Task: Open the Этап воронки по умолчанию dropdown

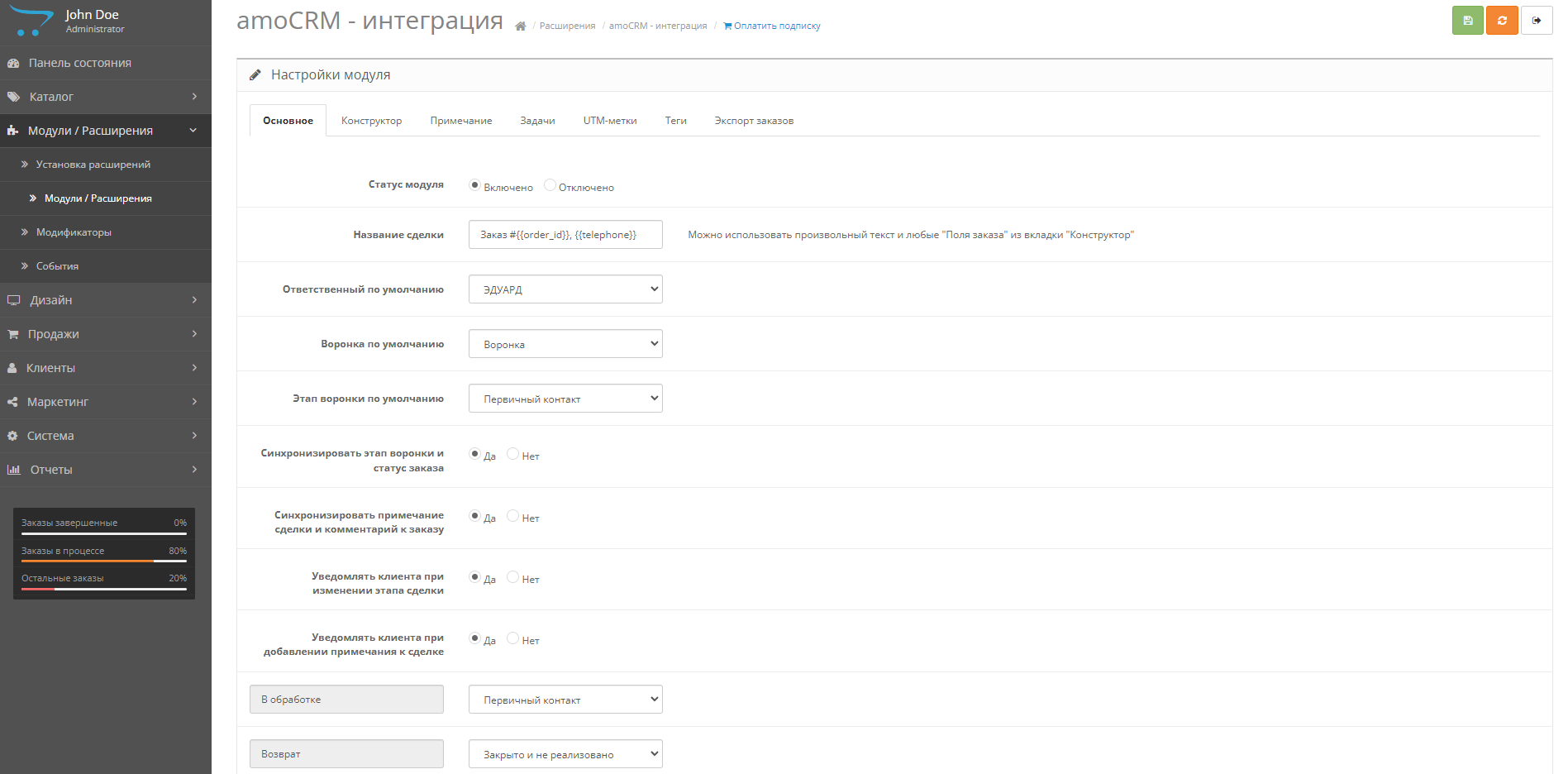Action: [565, 399]
